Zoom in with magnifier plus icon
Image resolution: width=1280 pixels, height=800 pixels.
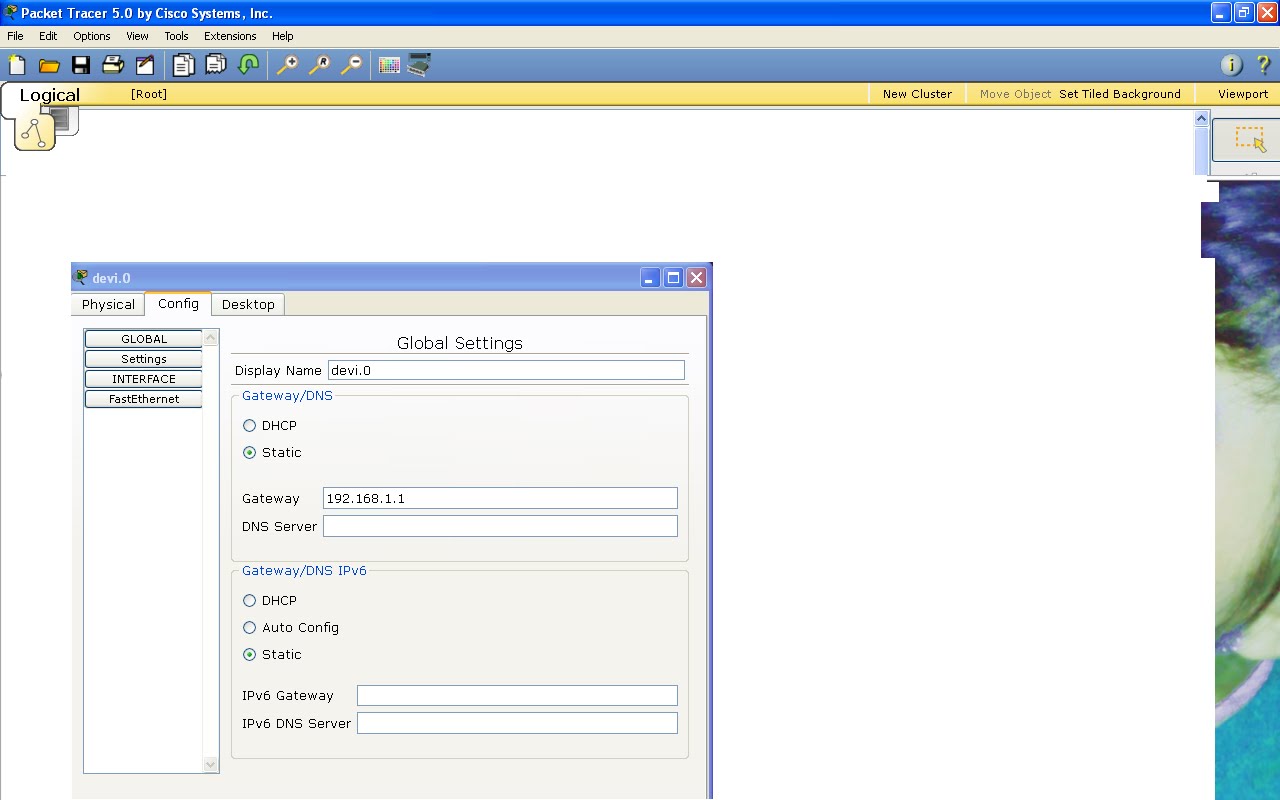click(x=287, y=66)
